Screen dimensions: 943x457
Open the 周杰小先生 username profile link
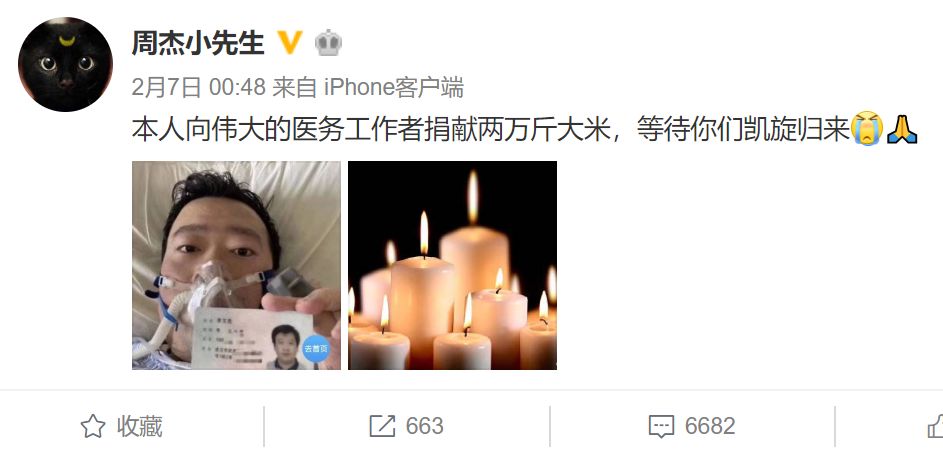pos(198,43)
